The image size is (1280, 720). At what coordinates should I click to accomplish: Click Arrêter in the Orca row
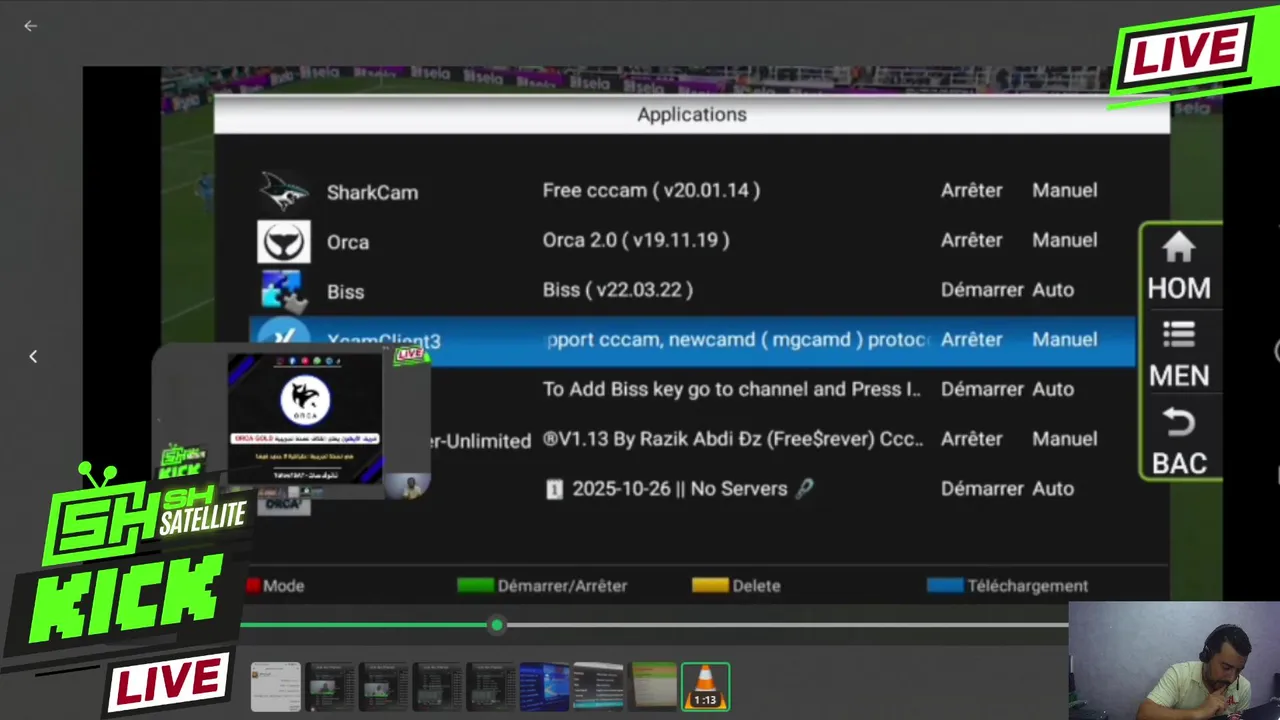(x=971, y=240)
